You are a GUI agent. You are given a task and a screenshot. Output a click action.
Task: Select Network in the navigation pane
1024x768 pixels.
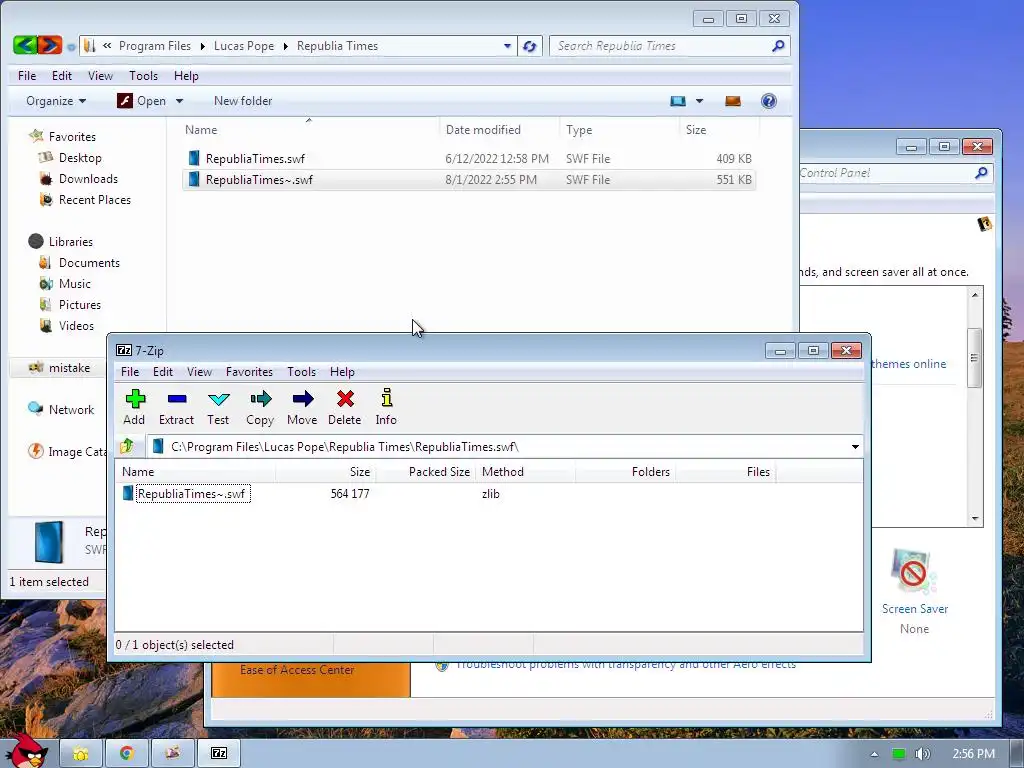(x=71, y=409)
